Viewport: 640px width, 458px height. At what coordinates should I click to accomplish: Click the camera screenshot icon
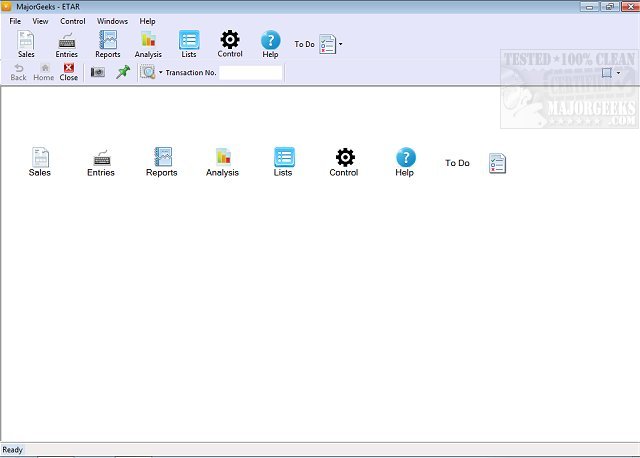[98, 72]
